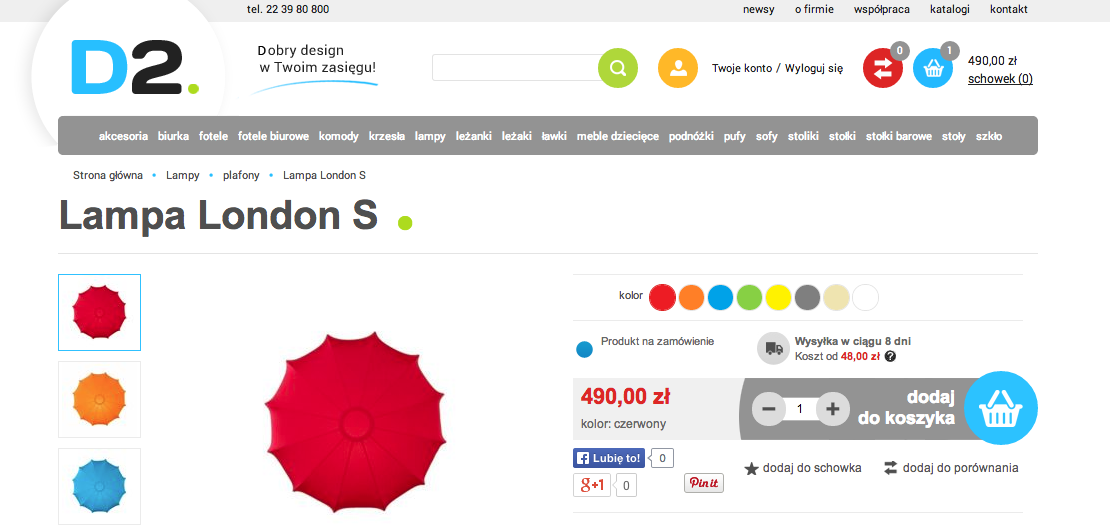Click the shipping cost question mark icon
Viewport: 1110px width, 527px height.
tap(891, 356)
